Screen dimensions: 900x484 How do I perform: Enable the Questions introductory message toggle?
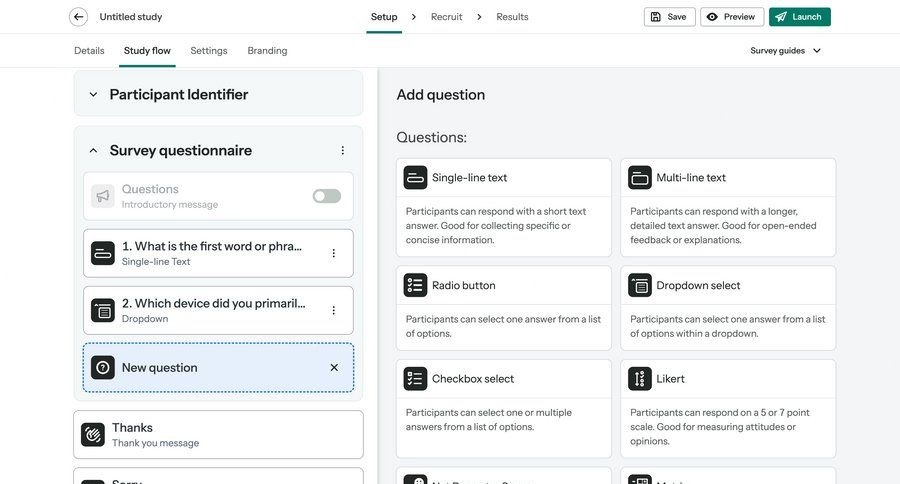(x=326, y=196)
